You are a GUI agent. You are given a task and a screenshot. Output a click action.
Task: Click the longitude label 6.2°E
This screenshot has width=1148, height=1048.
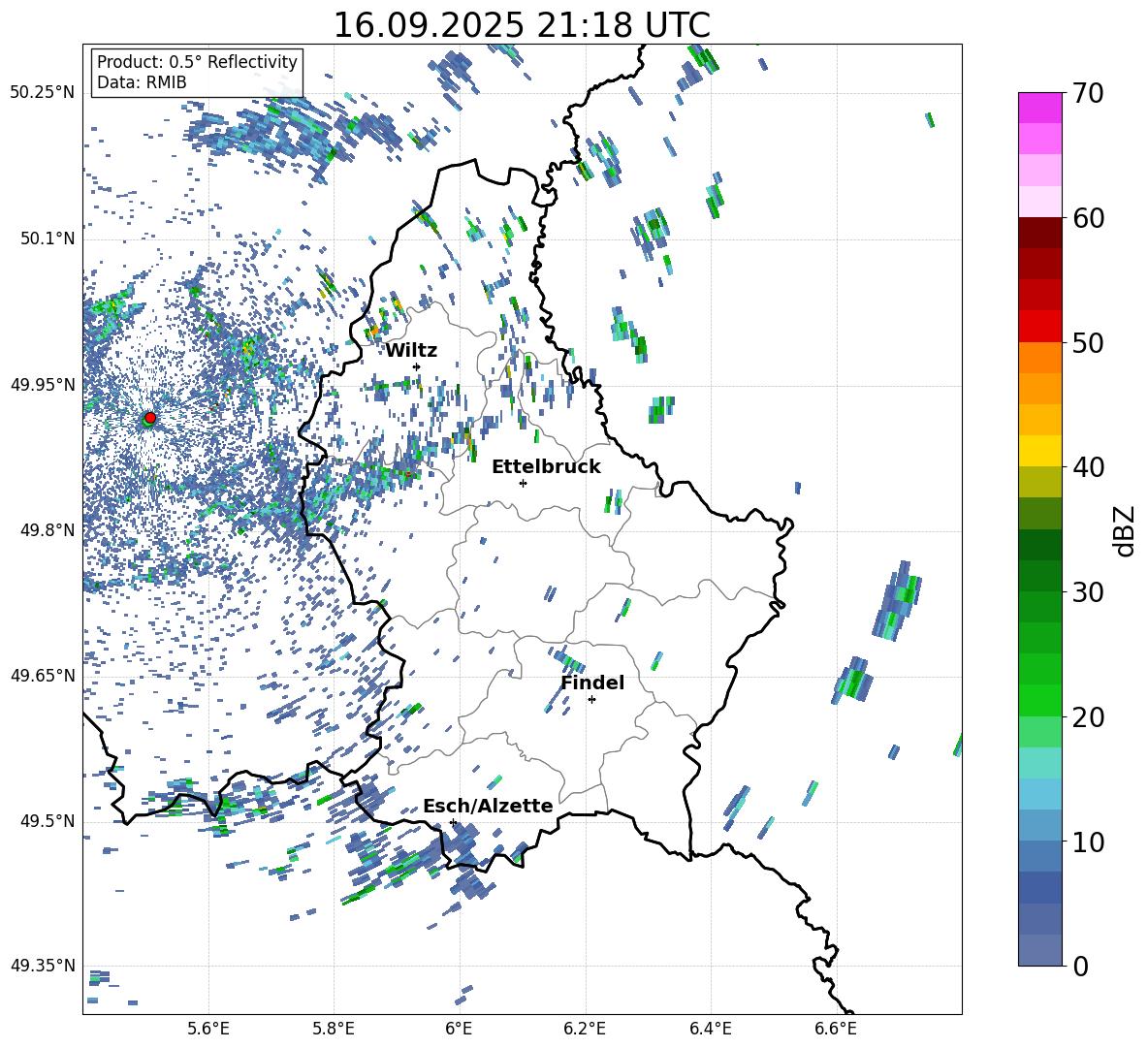pyautogui.click(x=585, y=1029)
